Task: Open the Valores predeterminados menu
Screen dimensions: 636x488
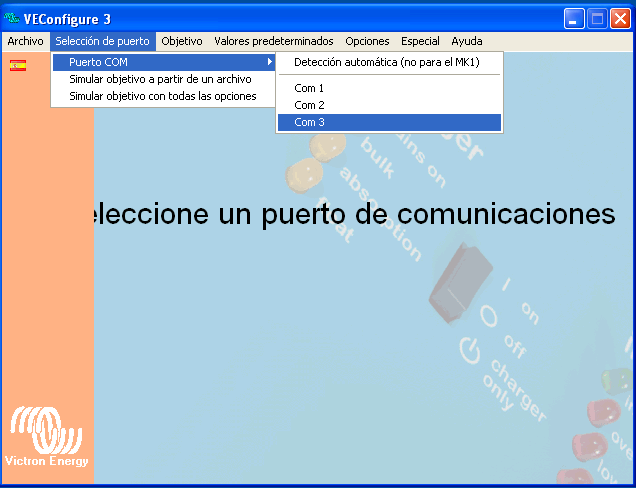Action: [274, 41]
